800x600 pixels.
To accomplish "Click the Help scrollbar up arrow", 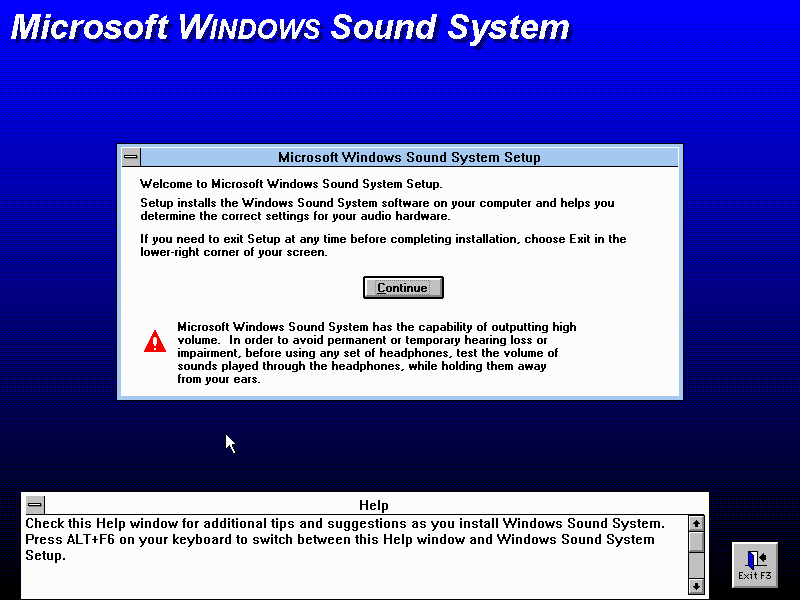I will (696, 523).
